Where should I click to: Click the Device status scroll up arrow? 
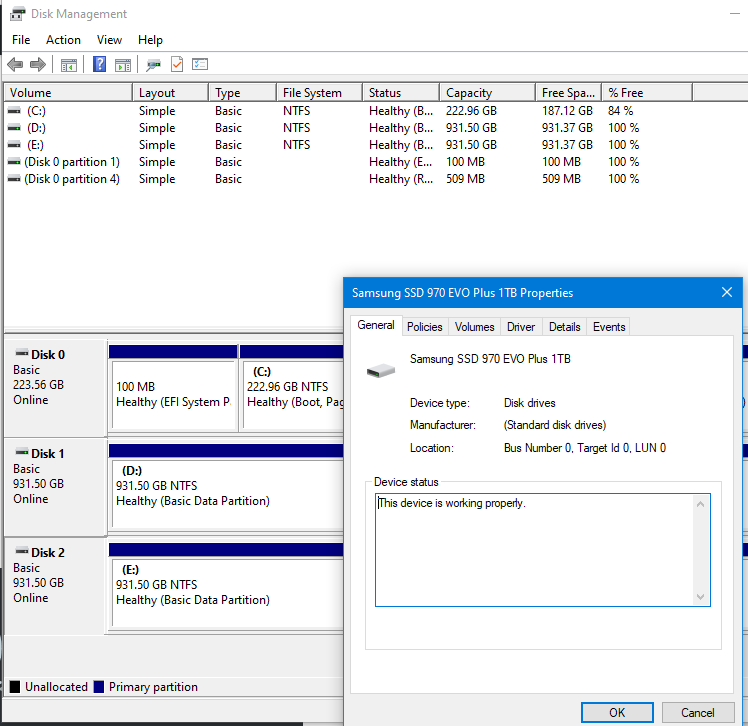tap(700, 504)
